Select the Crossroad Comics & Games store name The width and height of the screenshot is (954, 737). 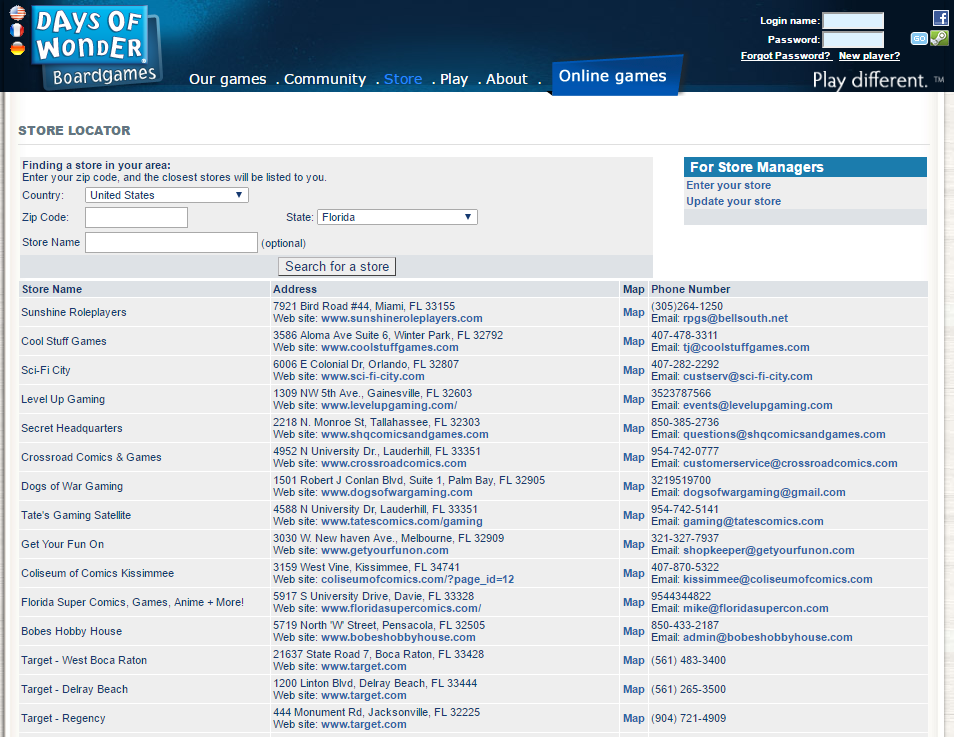point(91,458)
